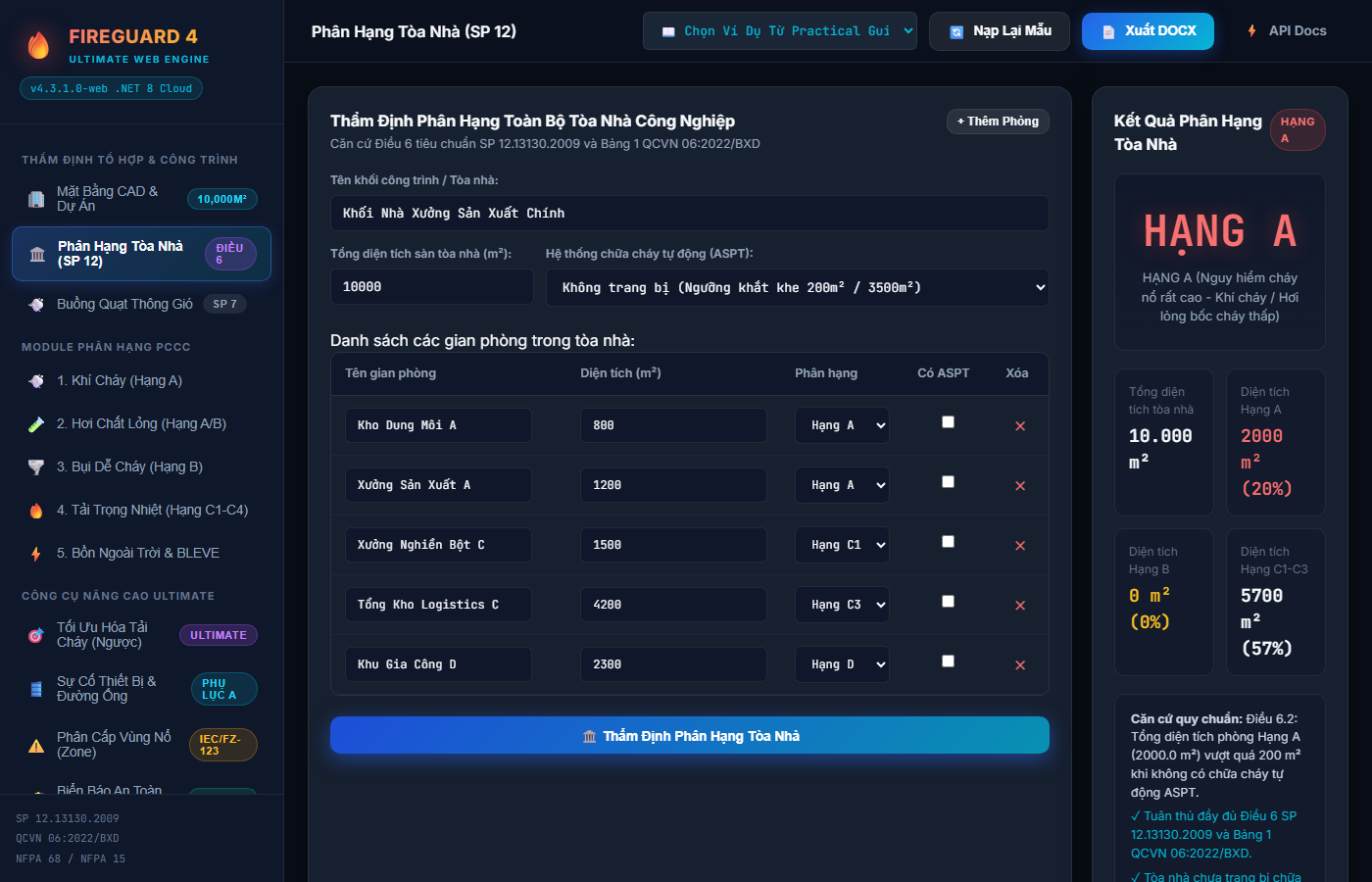
Task: Enable ASPT for Kho Dung Môi A
Action: click(x=948, y=422)
